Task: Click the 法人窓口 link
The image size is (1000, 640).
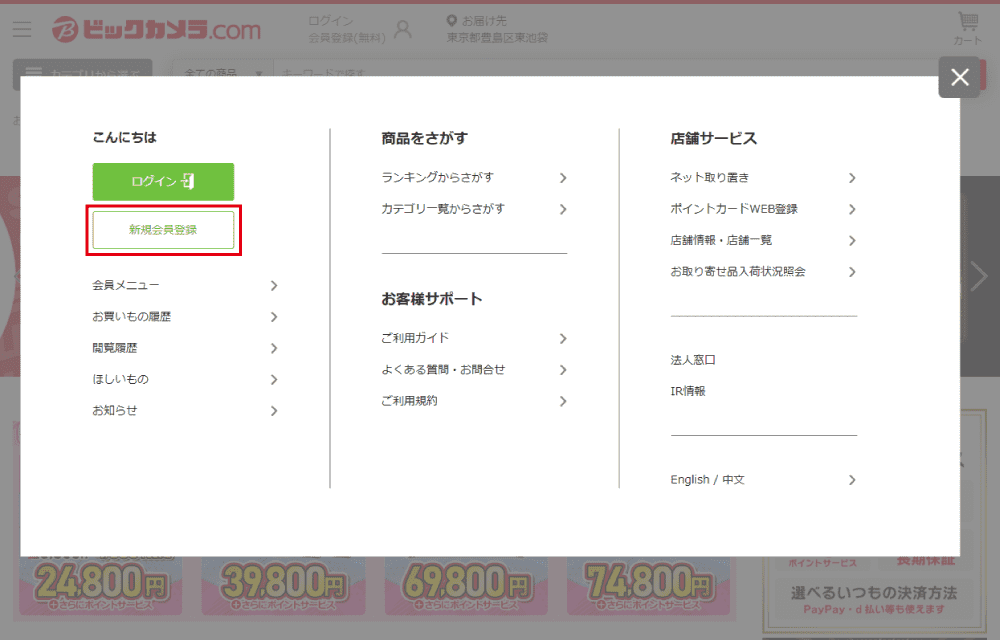Action: [693, 360]
